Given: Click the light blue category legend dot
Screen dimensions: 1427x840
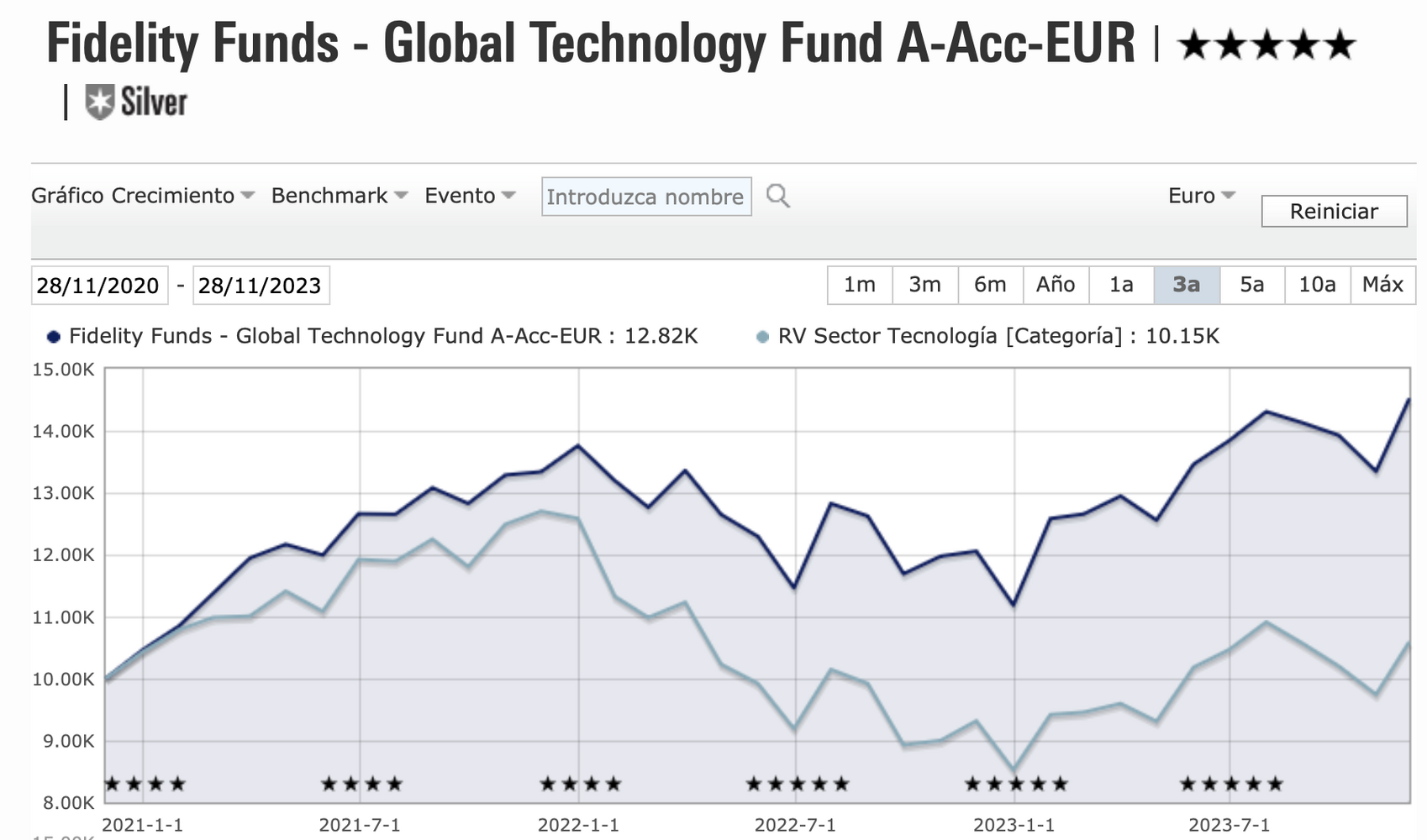Looking at the screenshot, I should point(762,337).
